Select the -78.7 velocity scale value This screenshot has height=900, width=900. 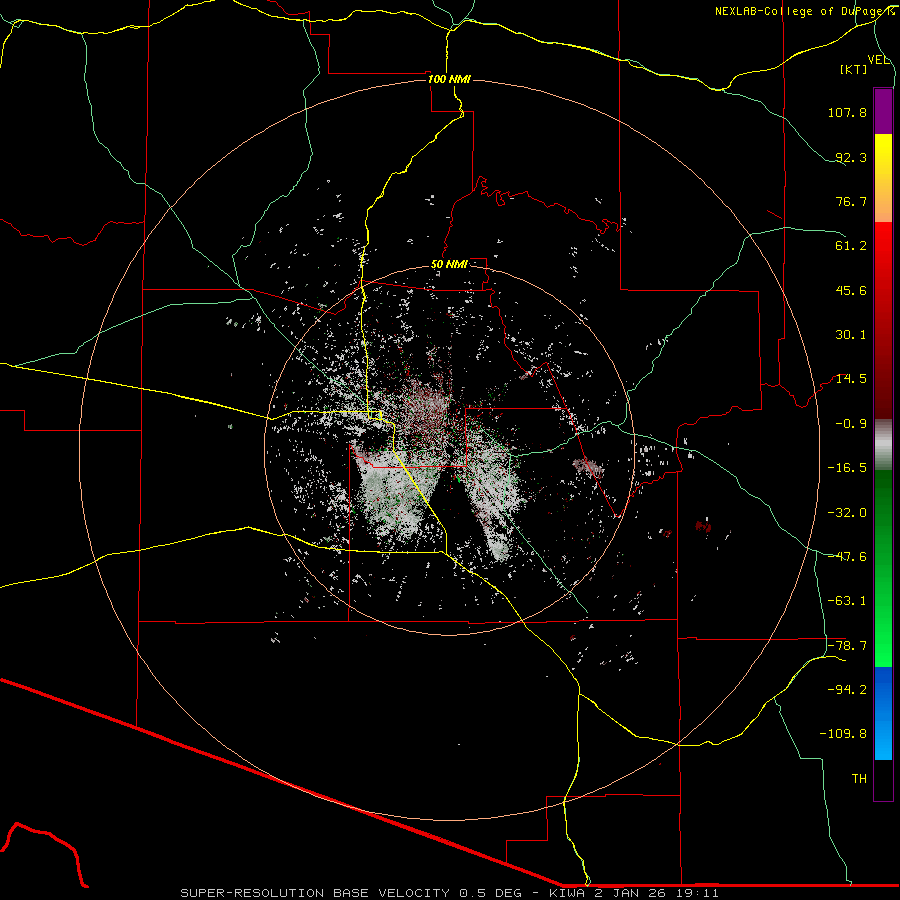click(x=847, y=646)
